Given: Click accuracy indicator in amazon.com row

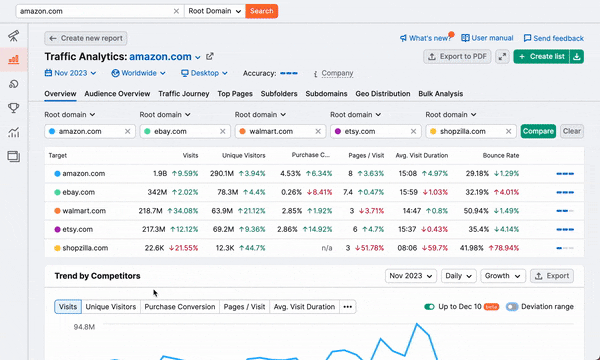Looking at the screenshot, I should 565,174.
